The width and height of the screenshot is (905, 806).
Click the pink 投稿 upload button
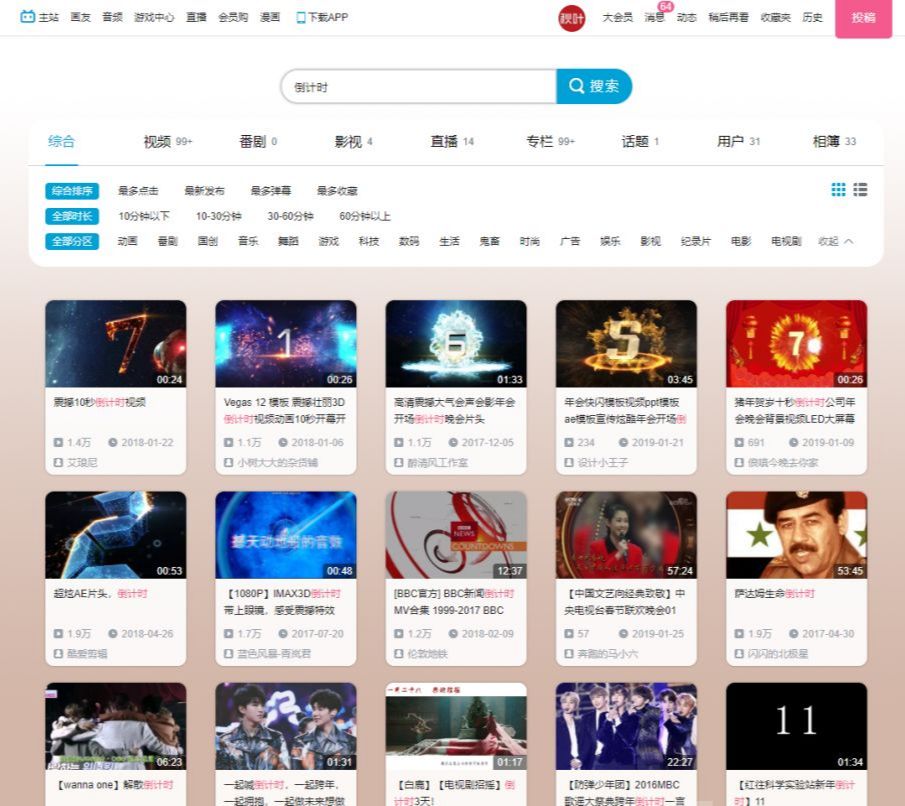863,18
